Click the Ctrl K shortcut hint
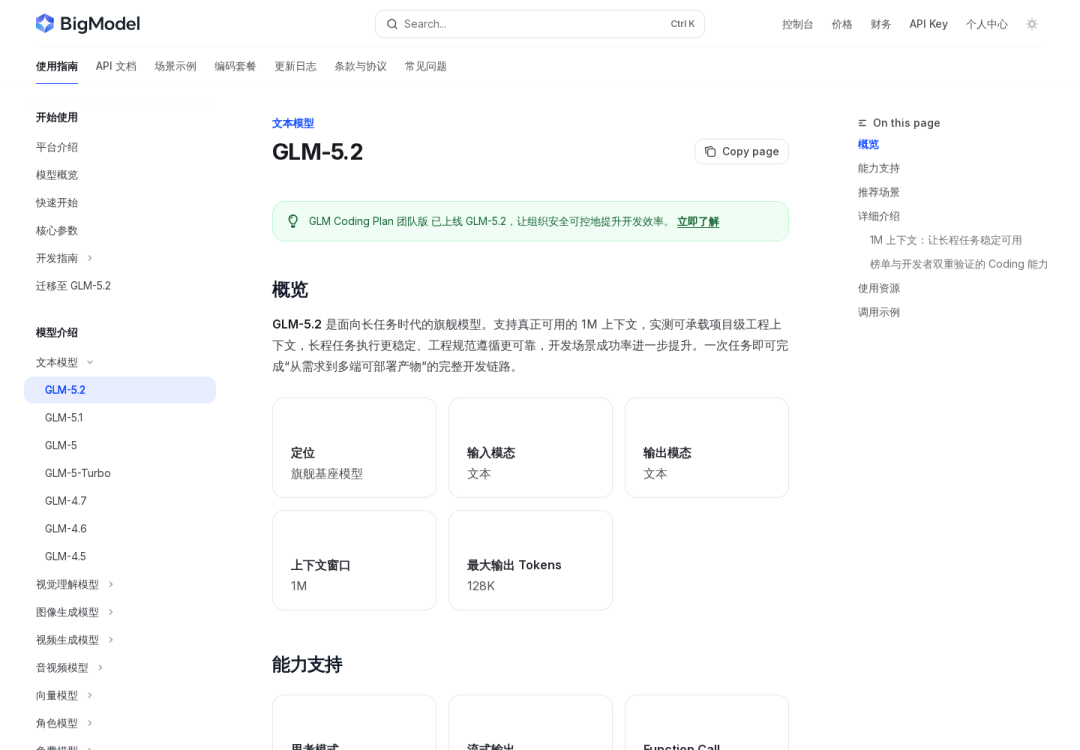Viewport: 1080px width, 750px height. (683, 24)
